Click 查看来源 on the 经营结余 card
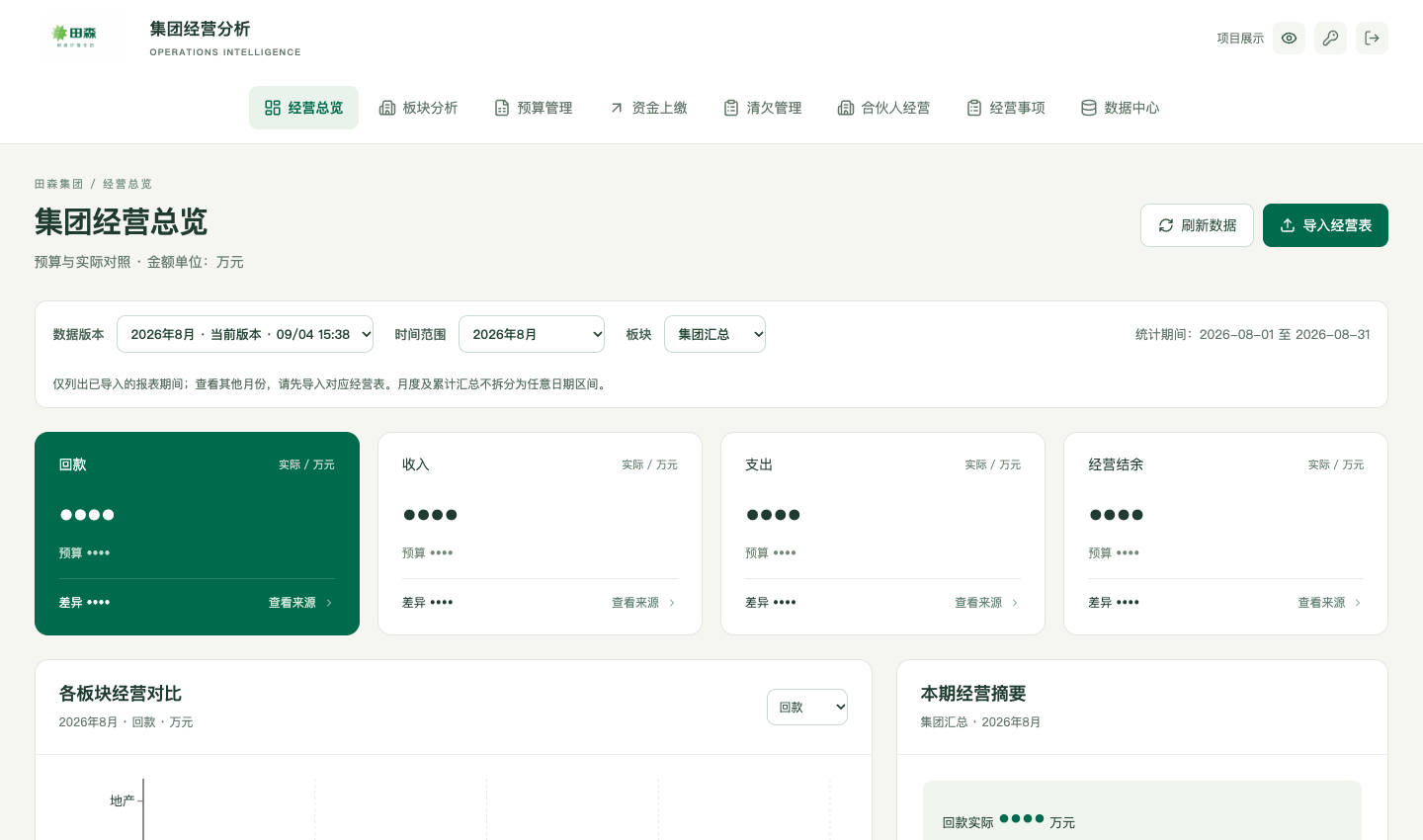 [x=1329, y=603]
